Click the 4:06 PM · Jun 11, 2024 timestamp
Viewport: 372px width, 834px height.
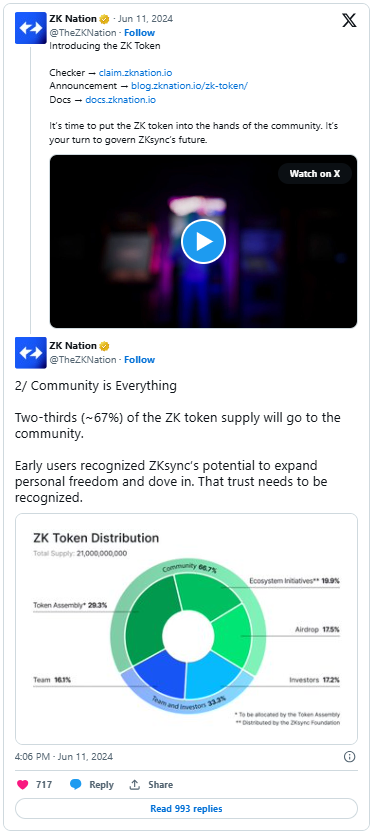click(64, 756)
